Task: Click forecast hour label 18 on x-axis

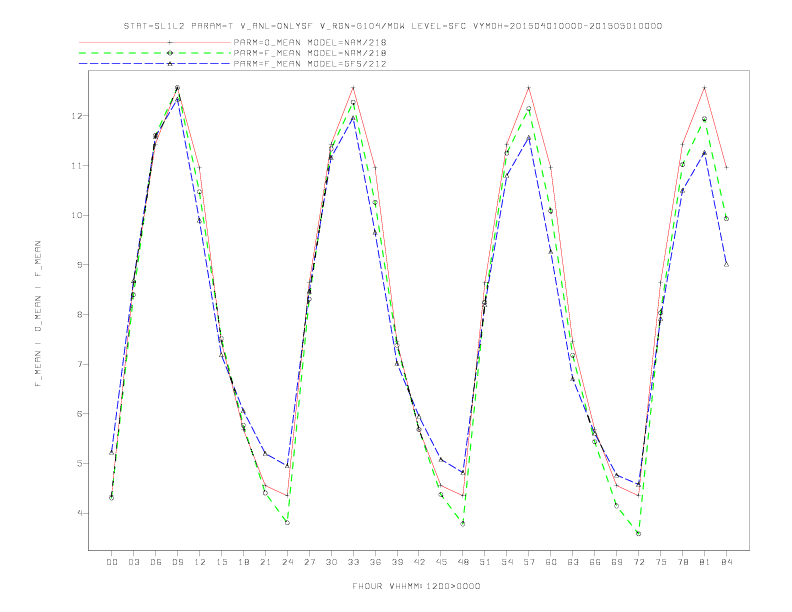Action: point(243,562)
